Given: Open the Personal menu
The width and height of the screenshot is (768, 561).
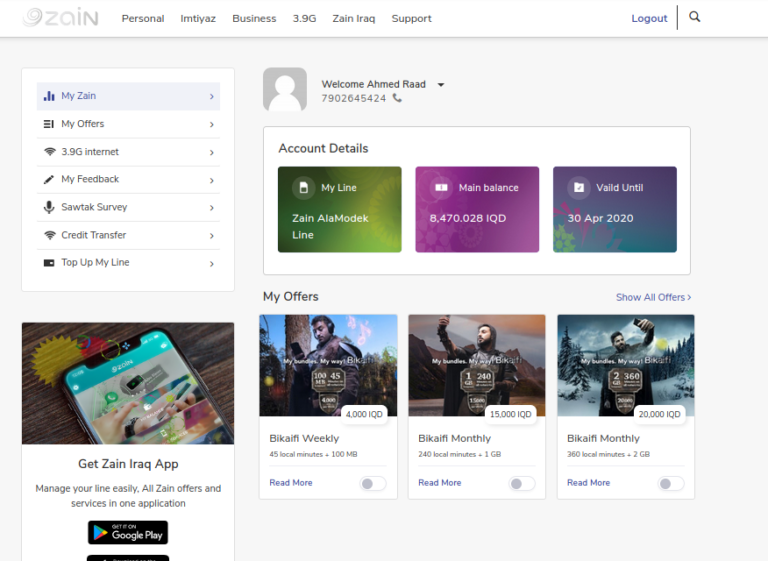Looking at the screenshot, I should [143, 19].
